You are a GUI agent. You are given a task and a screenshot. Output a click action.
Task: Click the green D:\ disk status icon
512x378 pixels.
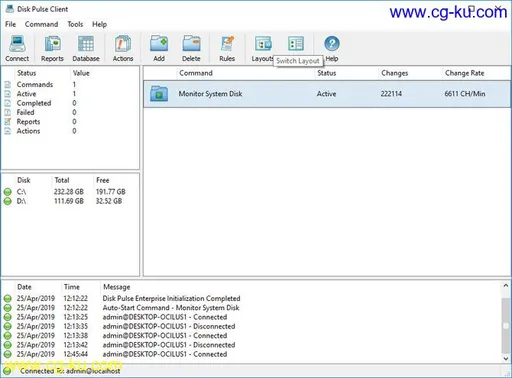[8, 201]
